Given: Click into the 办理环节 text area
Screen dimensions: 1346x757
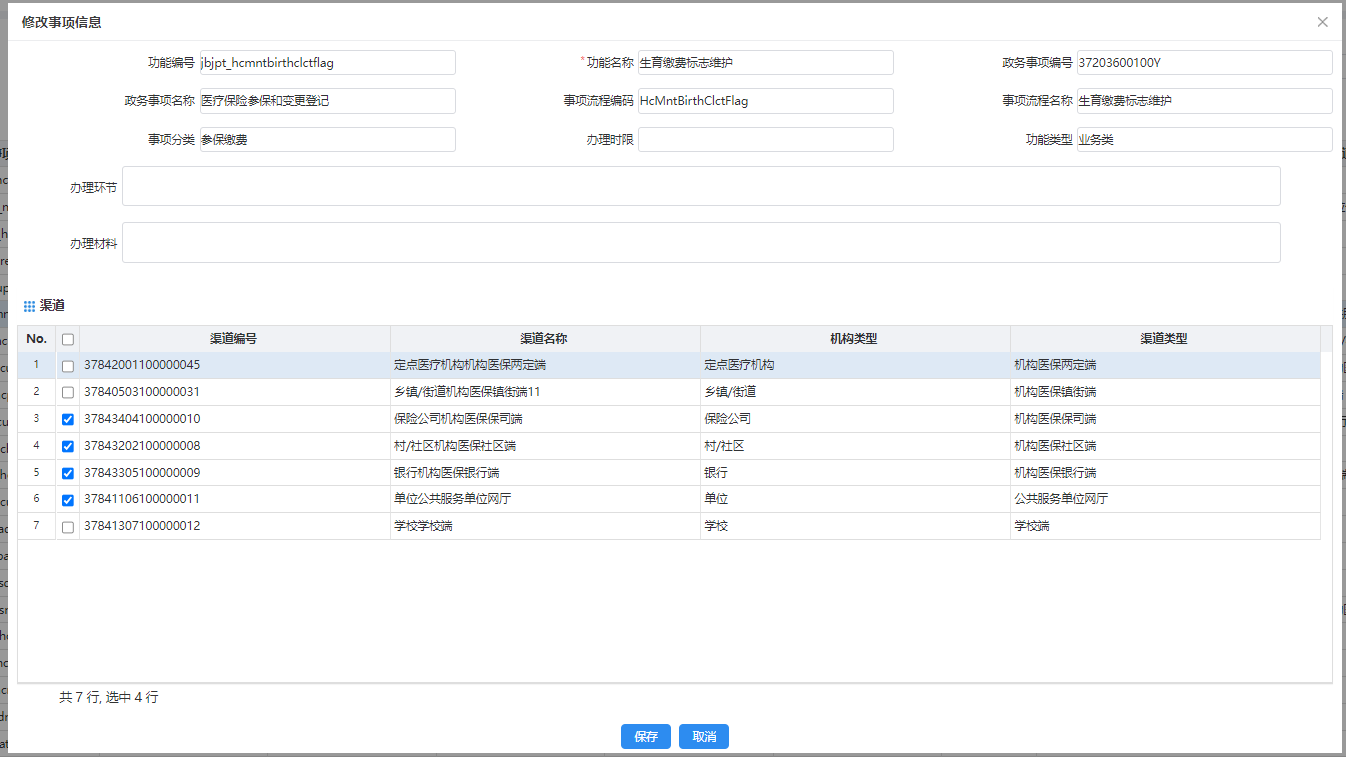Looking at the screenshot, I should 700,187.
